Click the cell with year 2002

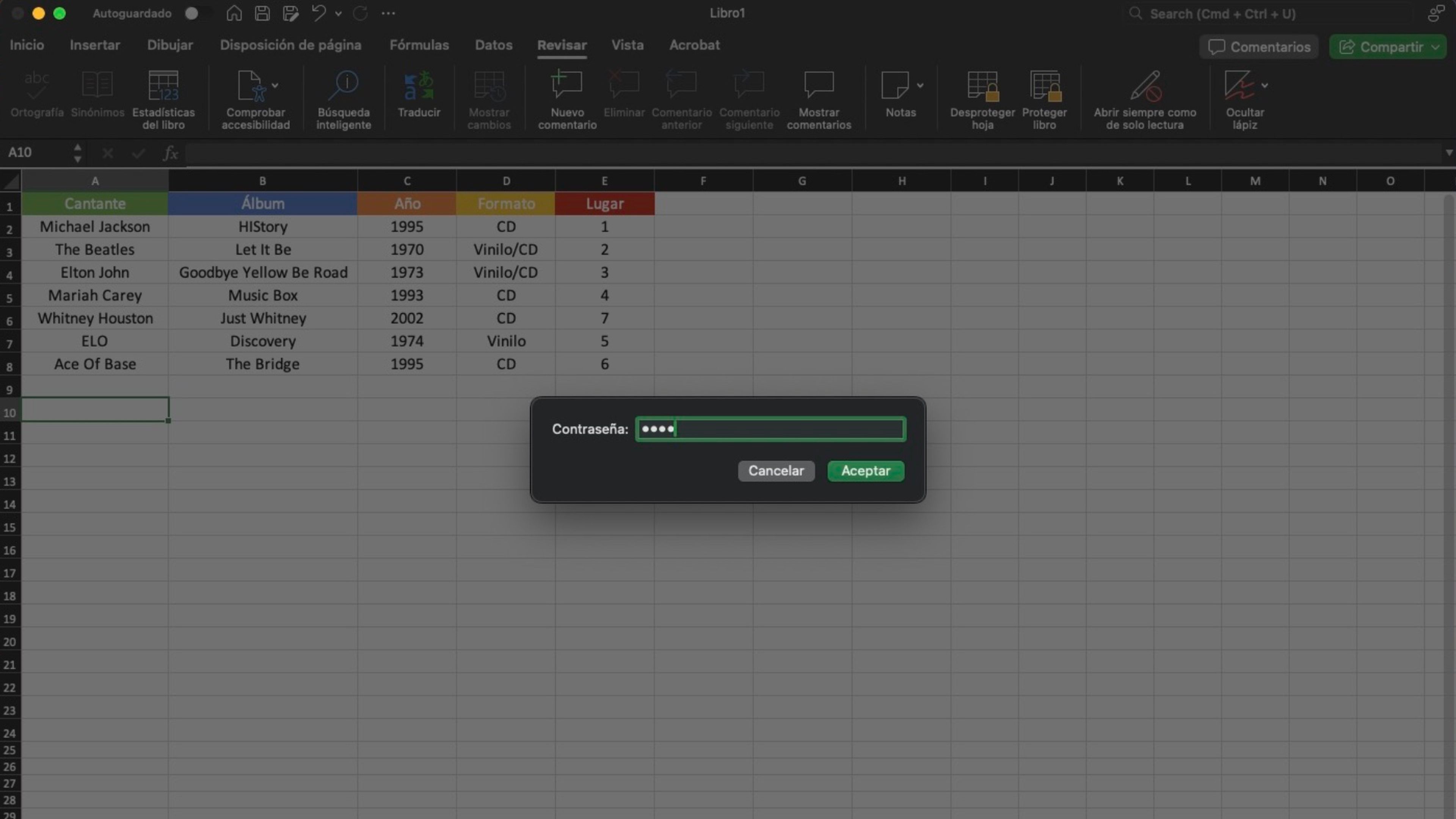point(407,318)
